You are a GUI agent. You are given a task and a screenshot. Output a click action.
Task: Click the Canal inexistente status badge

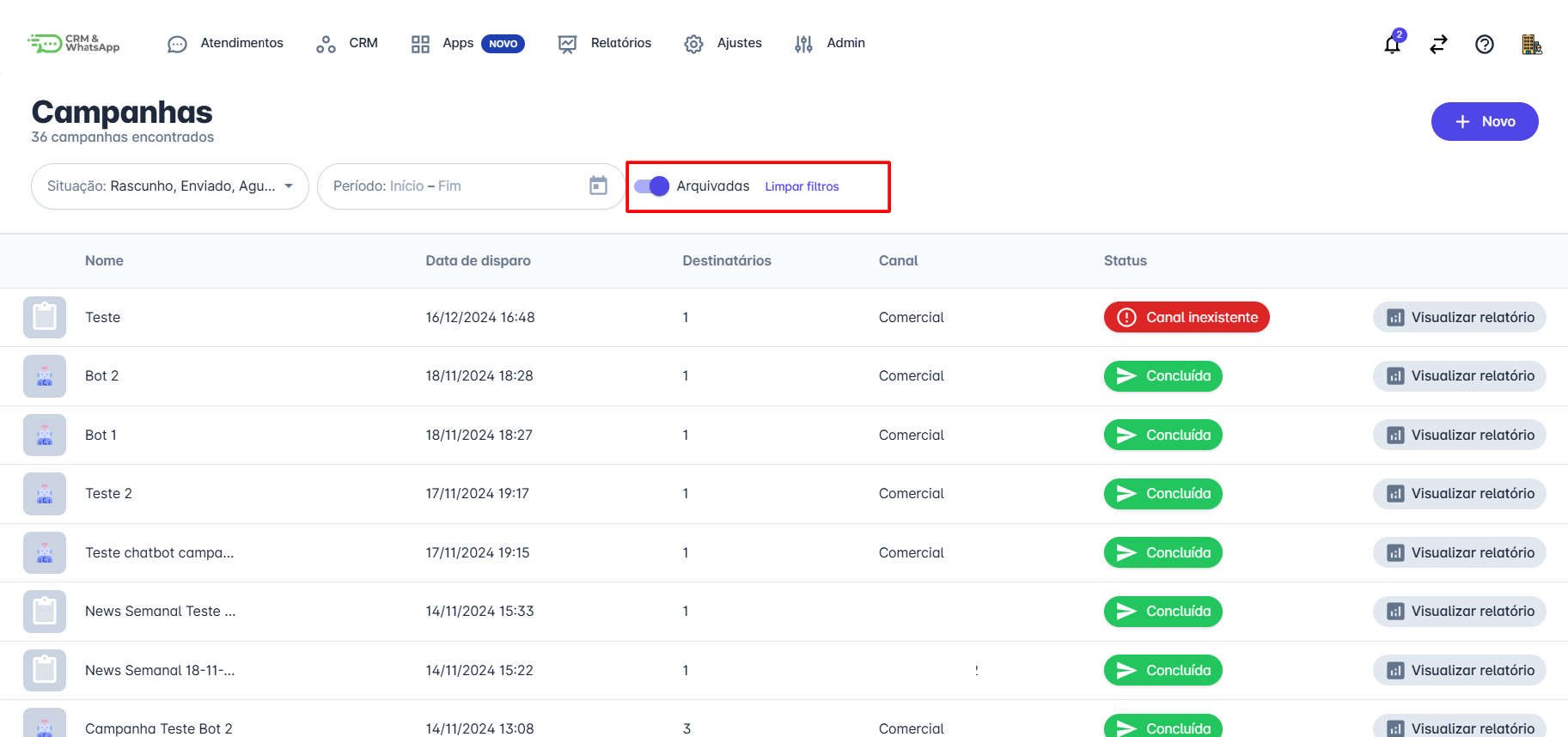1186,318
